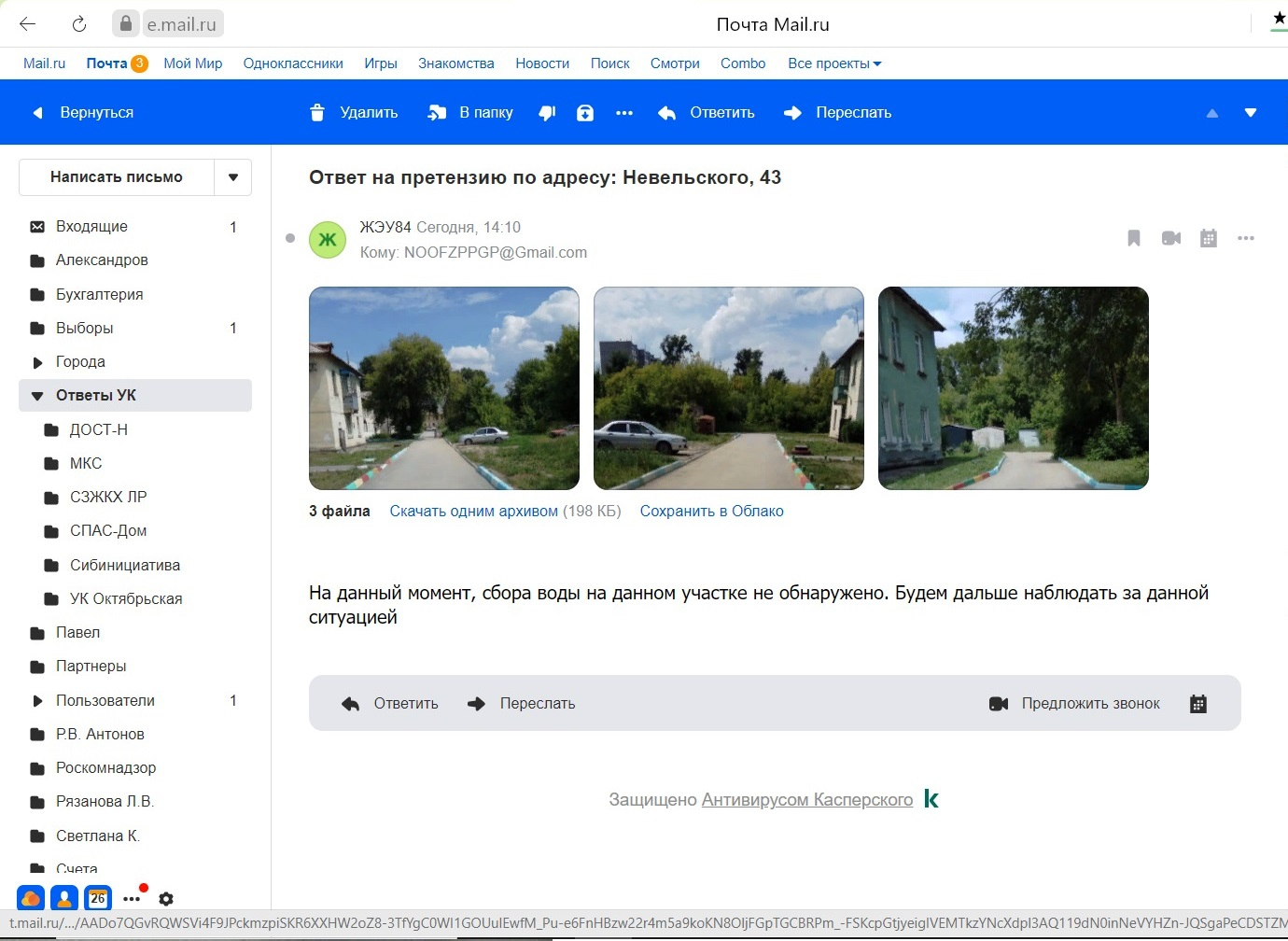This screenshot has height=941, width=1288.
Task: Open Новости in top navigation
Action: click(x=542, y=63)
